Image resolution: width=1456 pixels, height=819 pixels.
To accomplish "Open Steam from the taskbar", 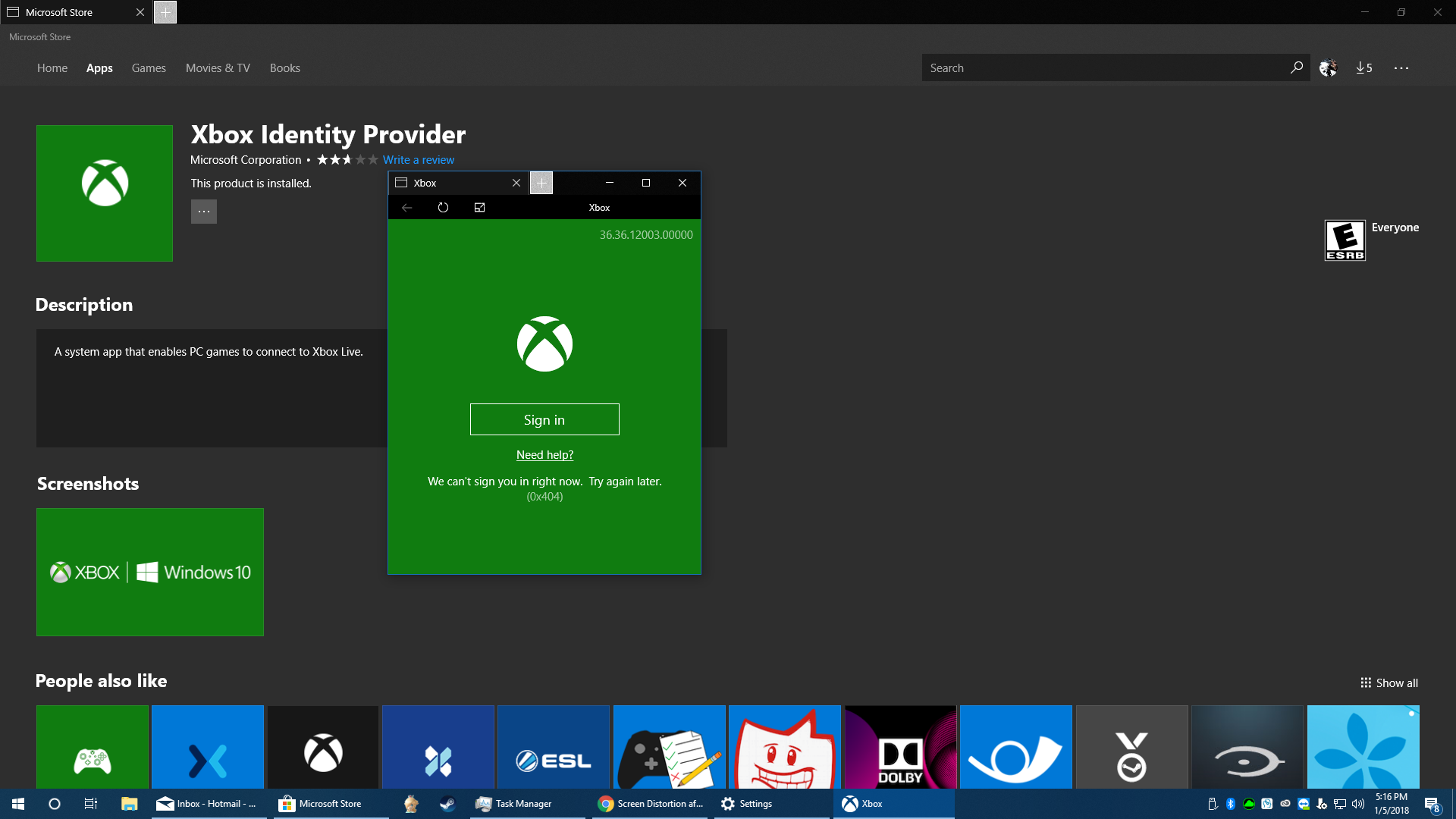I will coord(447,804).
